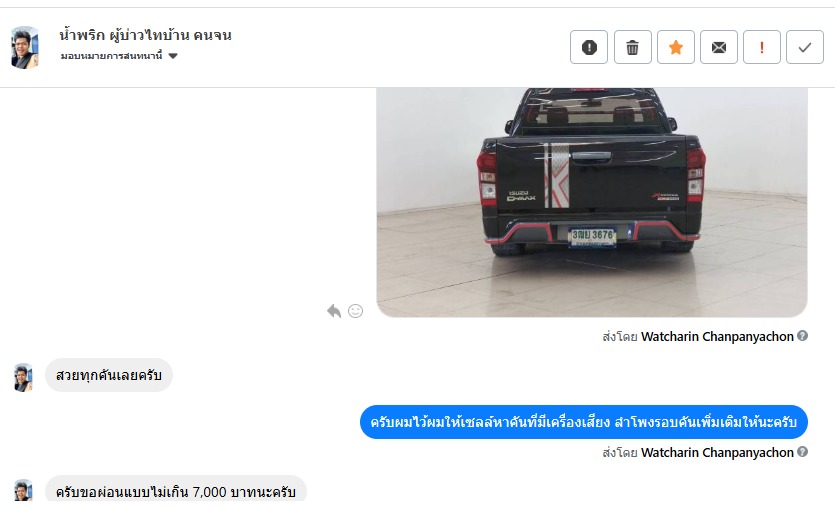Click avatar next to สวยทุกคันเลยครับ message

(23, 378)
